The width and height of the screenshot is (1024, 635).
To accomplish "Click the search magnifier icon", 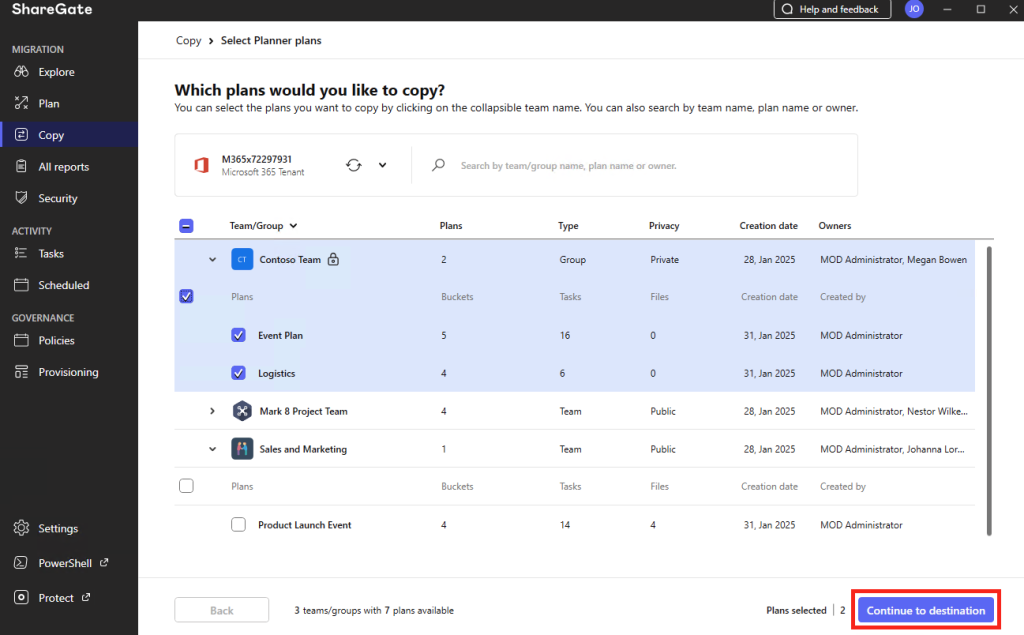I will click(438, 165).
